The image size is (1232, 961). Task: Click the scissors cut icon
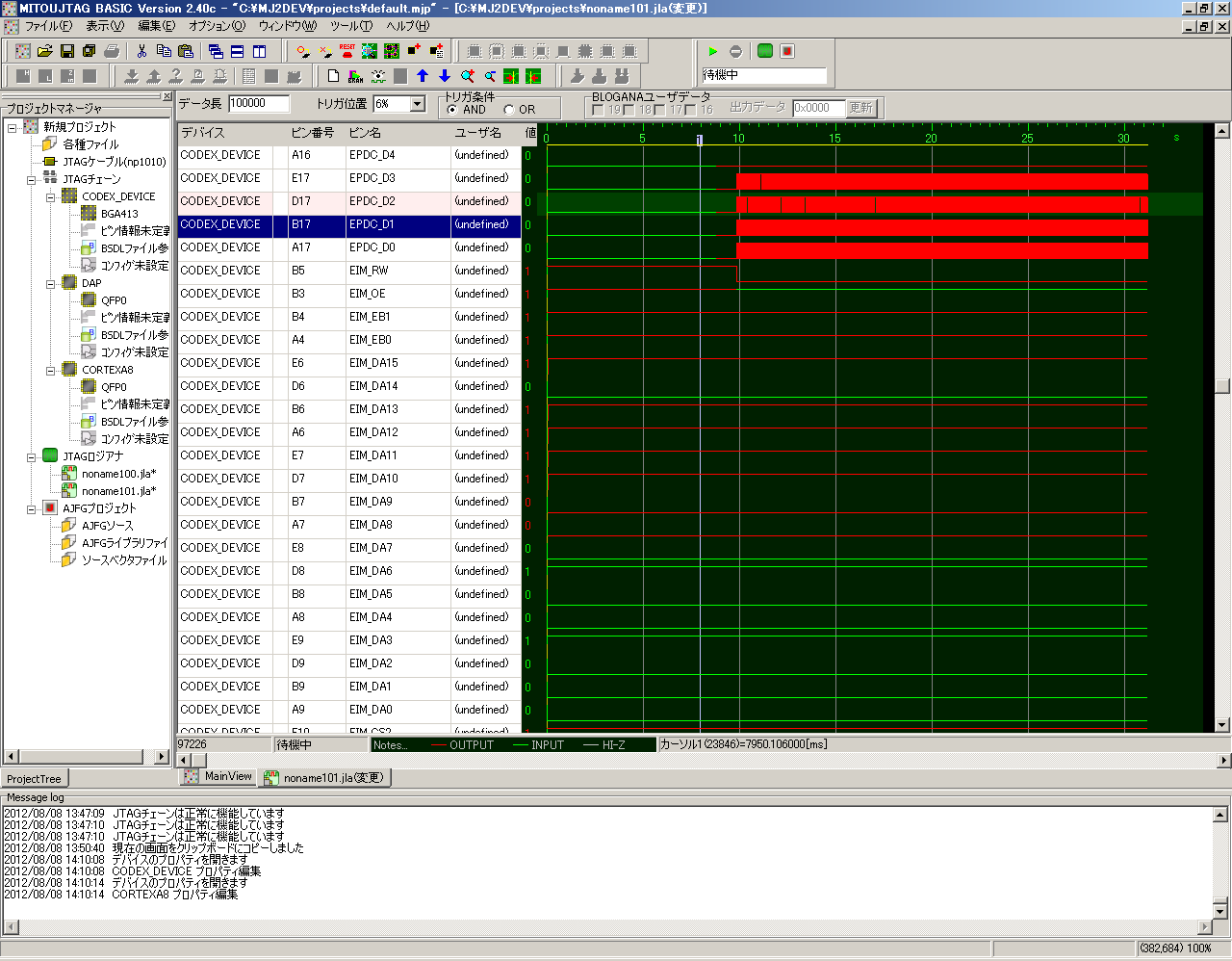pos(142,51)
